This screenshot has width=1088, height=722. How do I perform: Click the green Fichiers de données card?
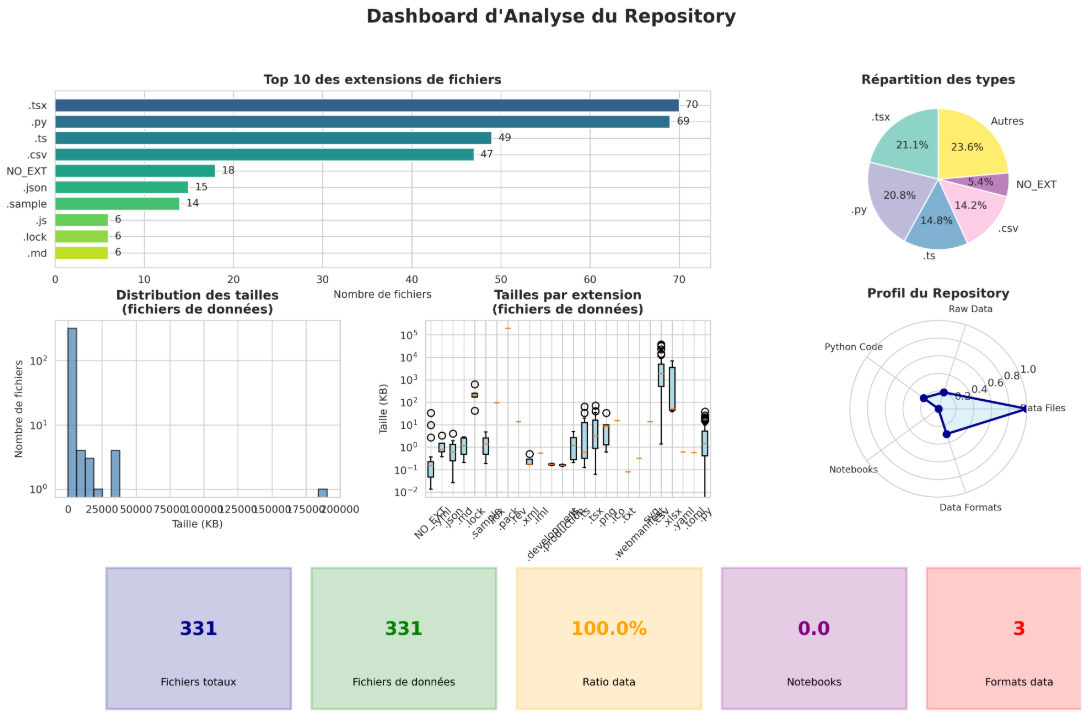[403, 638]
